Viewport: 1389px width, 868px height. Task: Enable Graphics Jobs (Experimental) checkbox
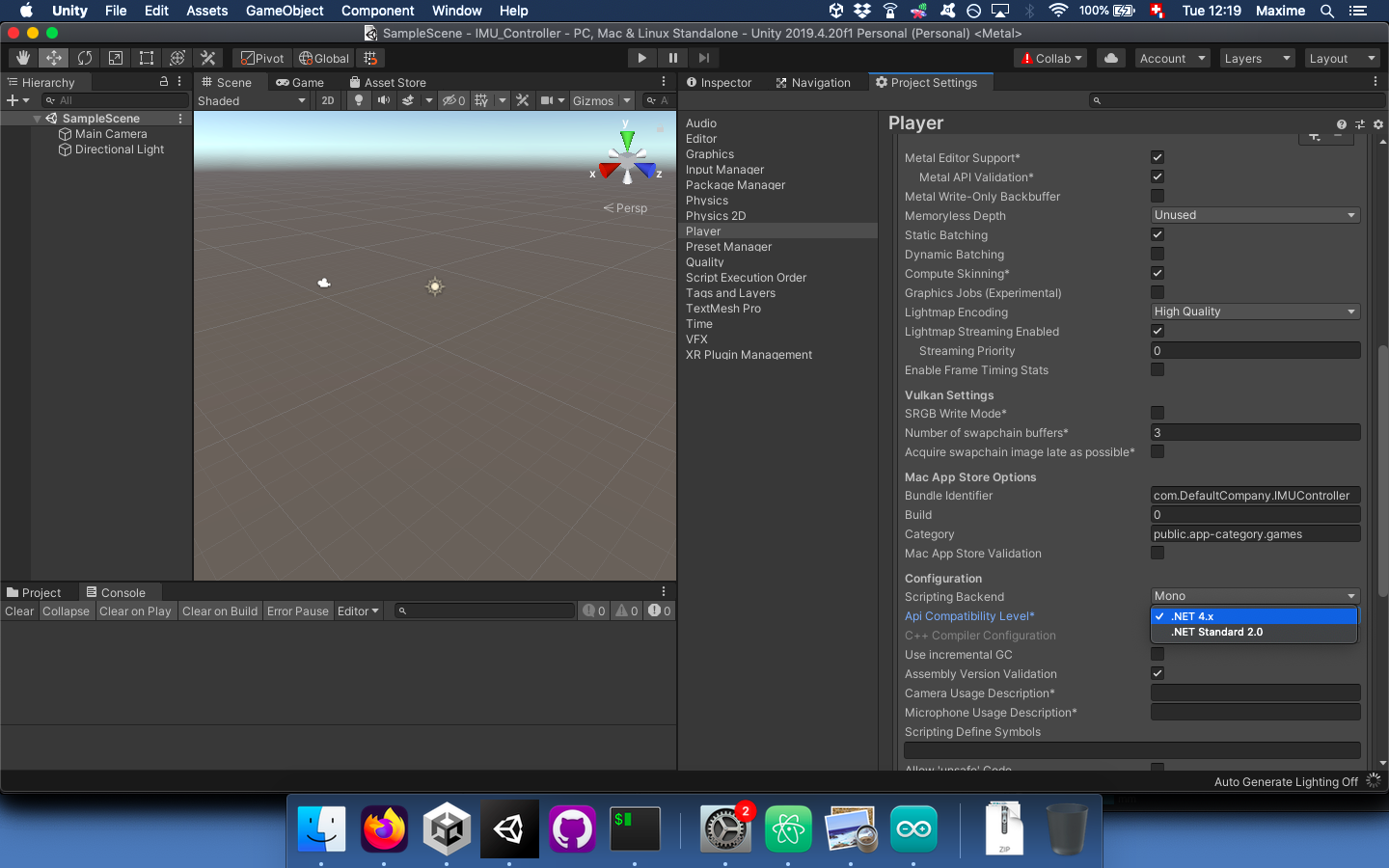(x=1157, y=292)
